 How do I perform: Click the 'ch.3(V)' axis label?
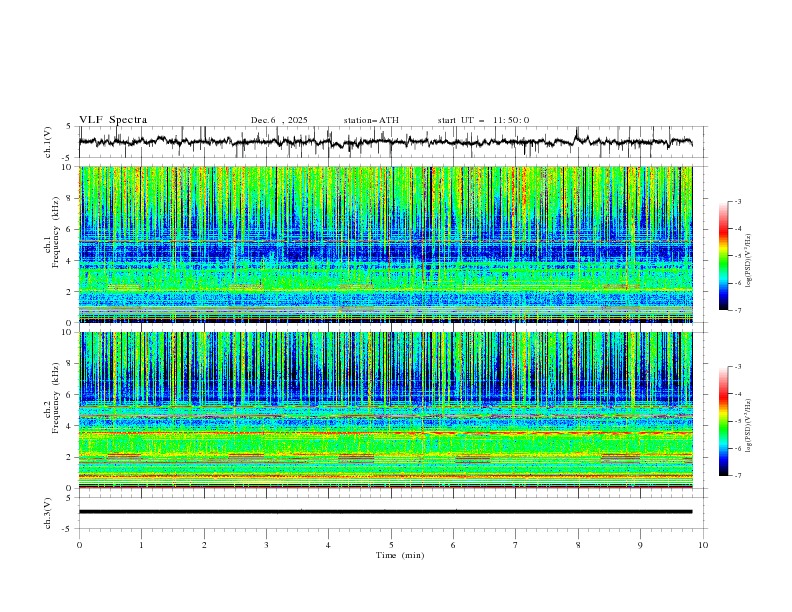point(48,513)
